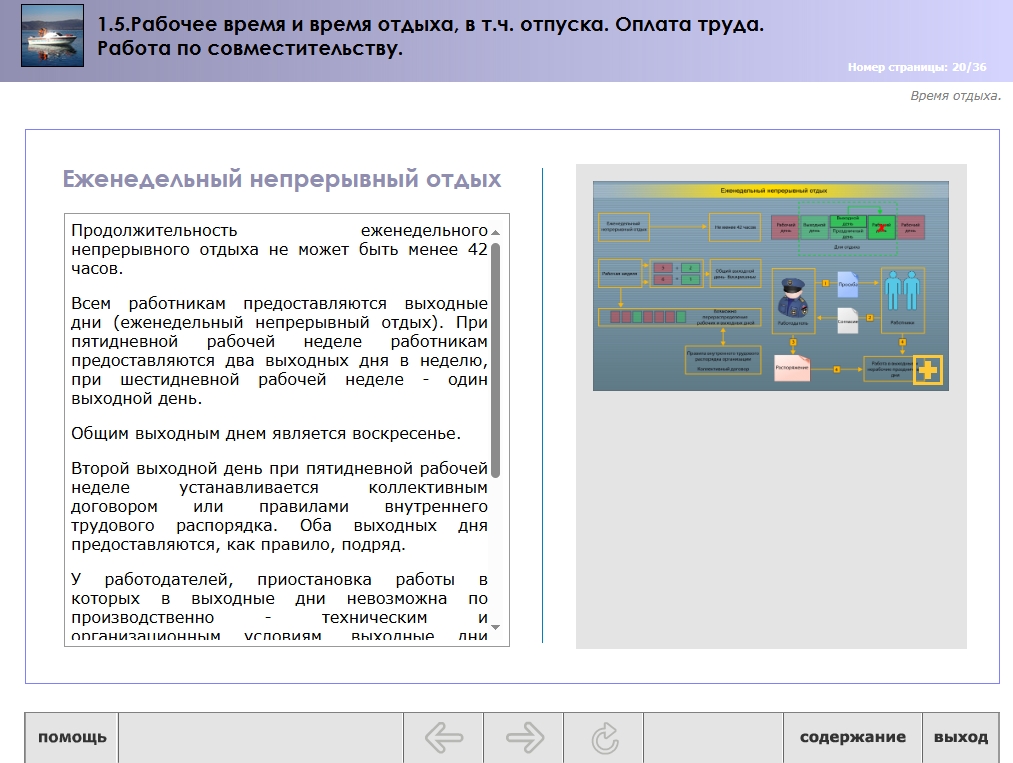This screenshot has height=763, width=1013.
Task: Go to the previous page with left arrow
Action: 444,737
